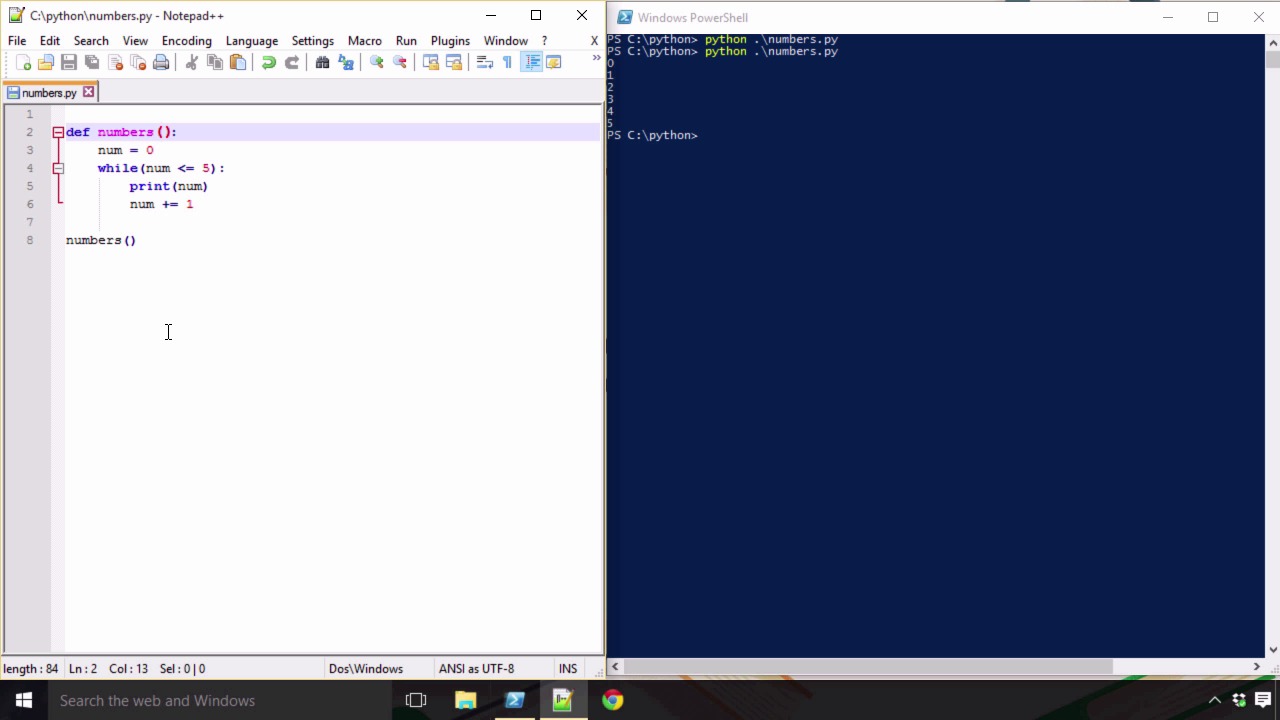The height and width of the screenshot is (720, 1280).
Task: Collapse the while loop fold marker
Action: click(58, 168)
